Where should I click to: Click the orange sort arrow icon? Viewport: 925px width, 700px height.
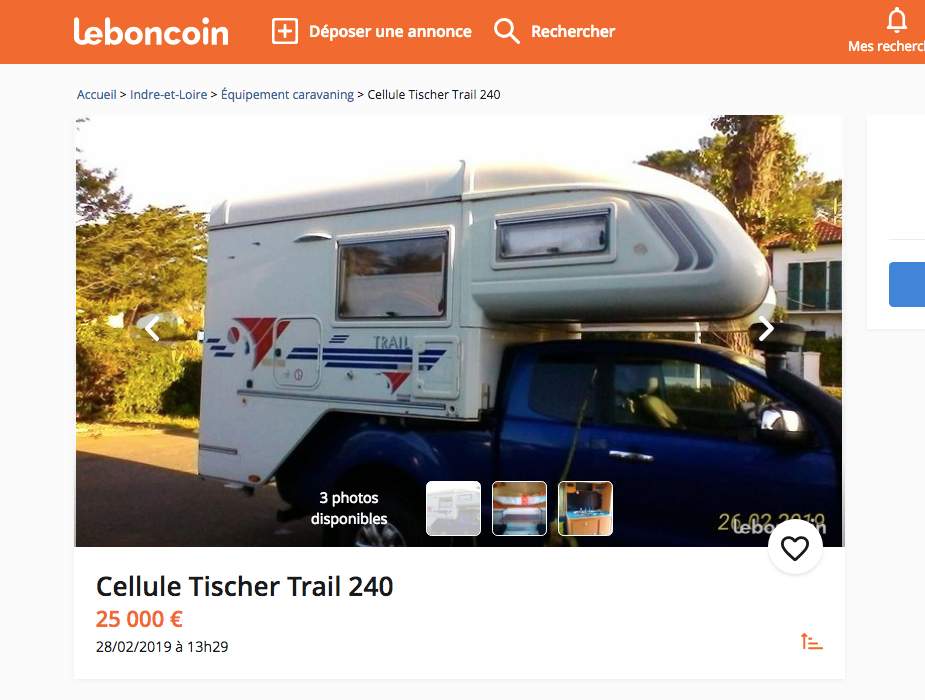(812, 641)
